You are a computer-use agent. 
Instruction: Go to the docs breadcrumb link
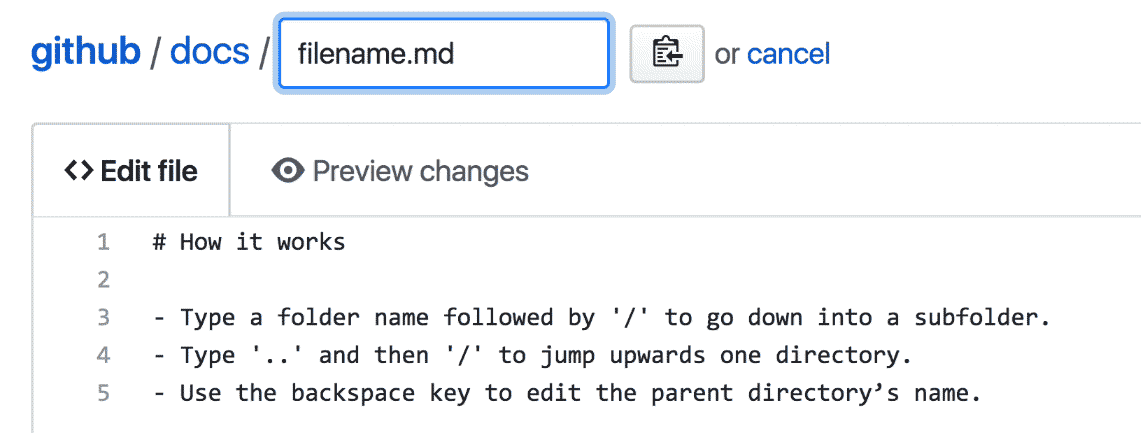(209, 52)
